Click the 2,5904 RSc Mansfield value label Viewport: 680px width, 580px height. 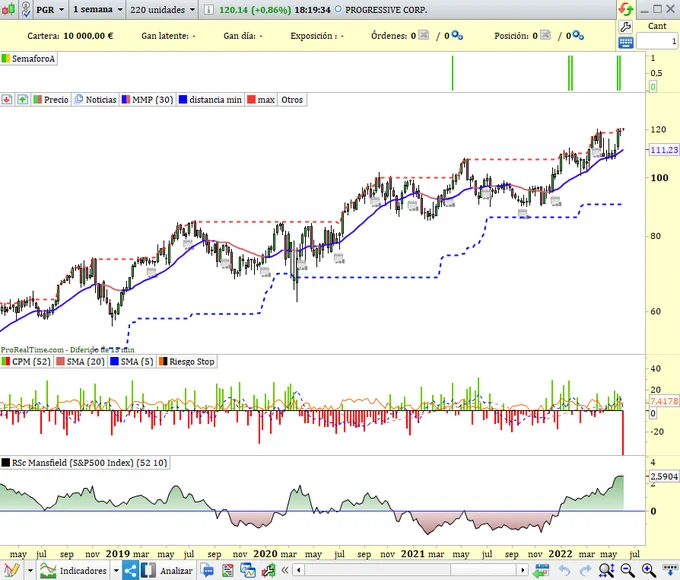tap(664, 476)
